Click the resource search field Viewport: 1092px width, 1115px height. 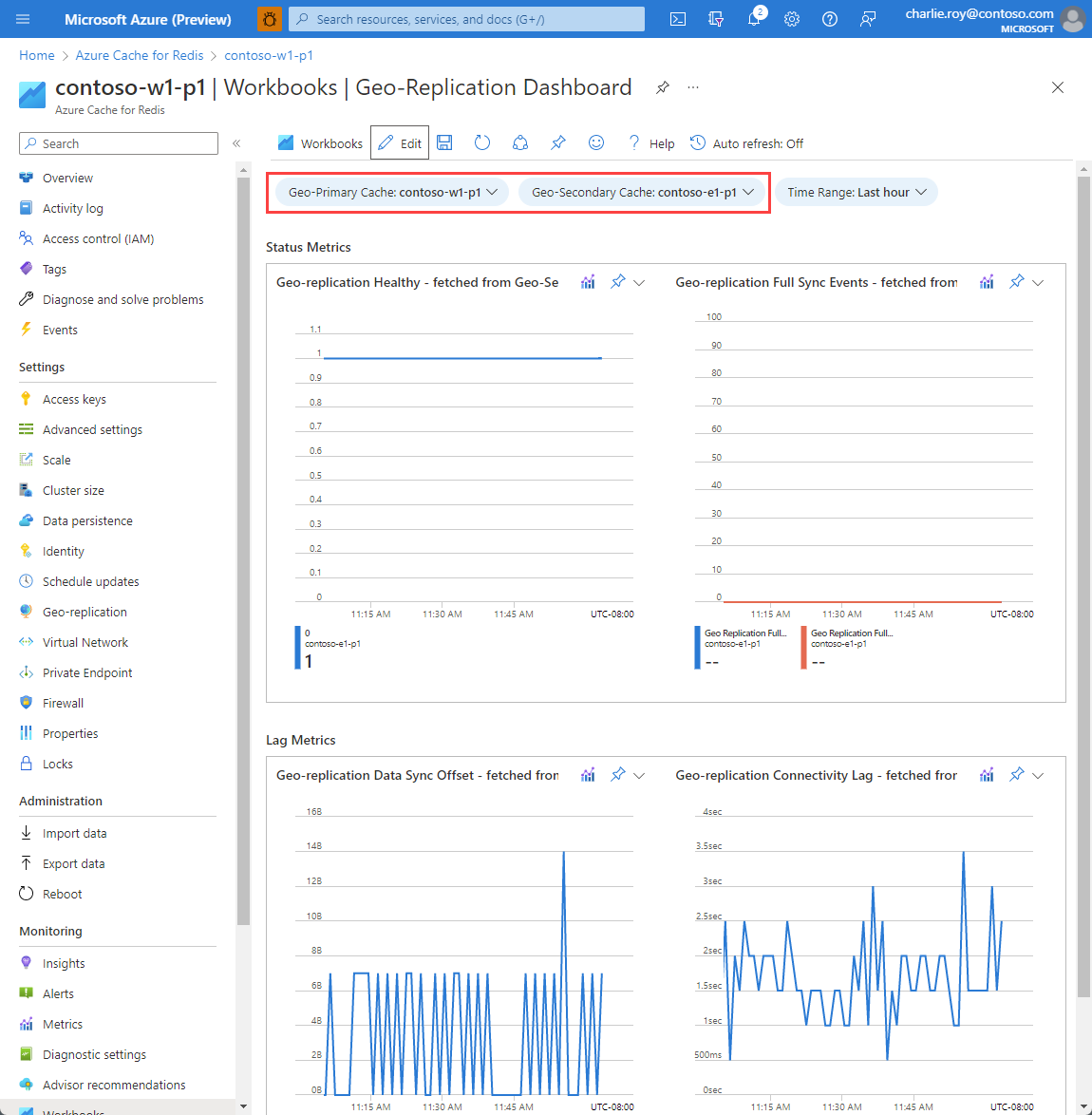point(466,18)
